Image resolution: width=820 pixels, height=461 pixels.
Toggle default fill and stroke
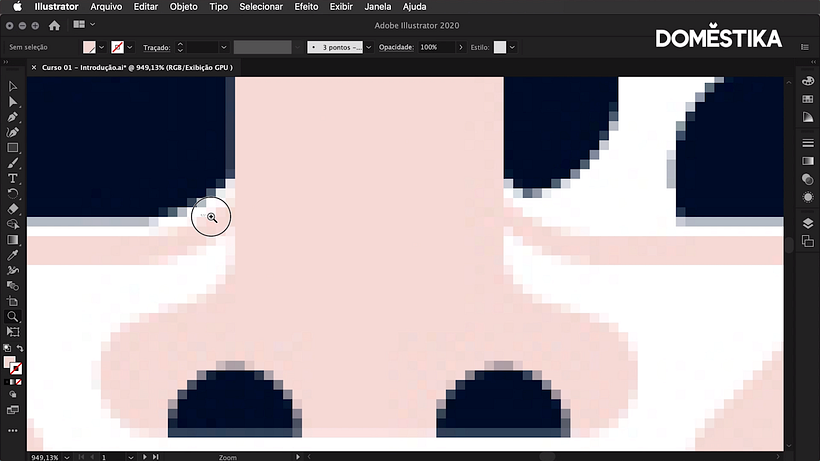[x=7, y=348]
